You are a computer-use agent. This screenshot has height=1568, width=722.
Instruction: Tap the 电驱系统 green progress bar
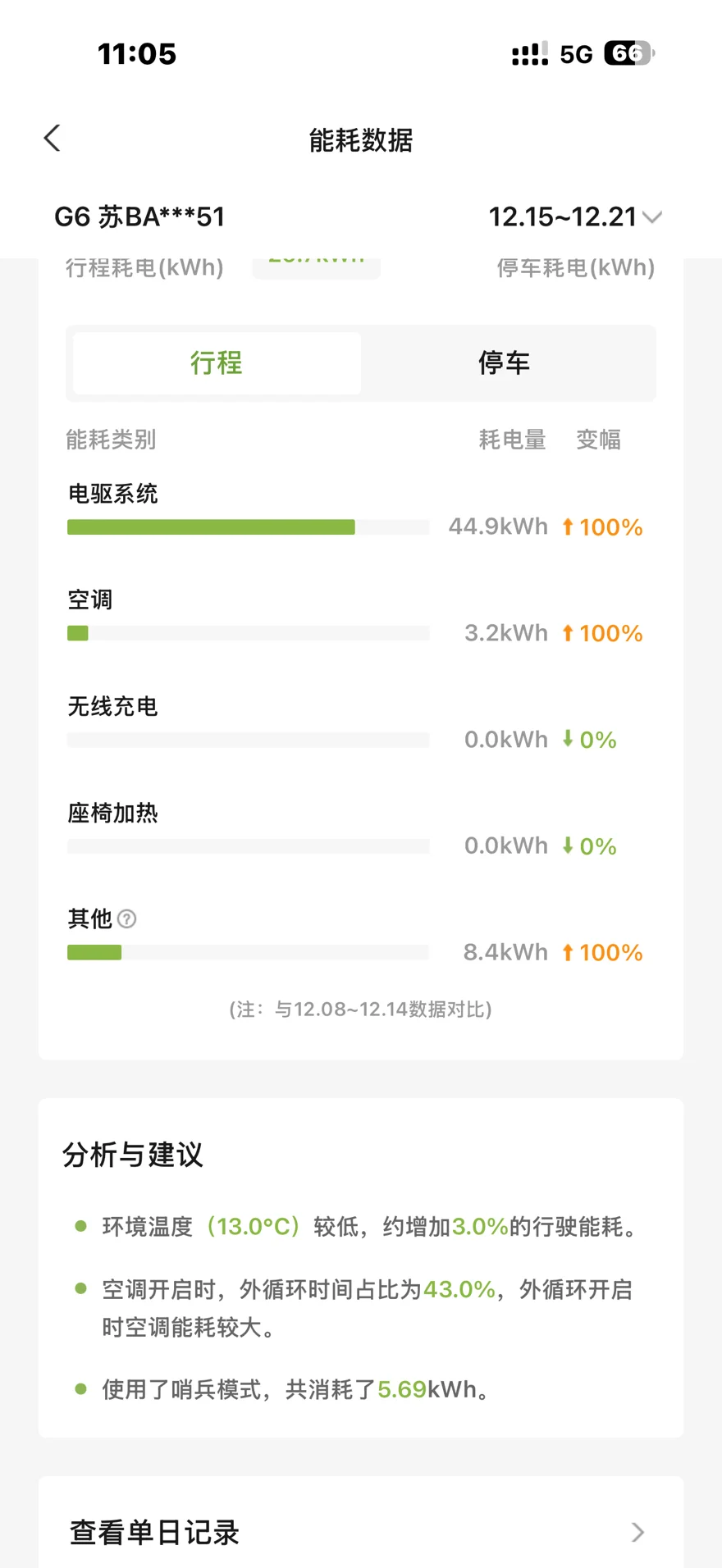tap(211, 527)
